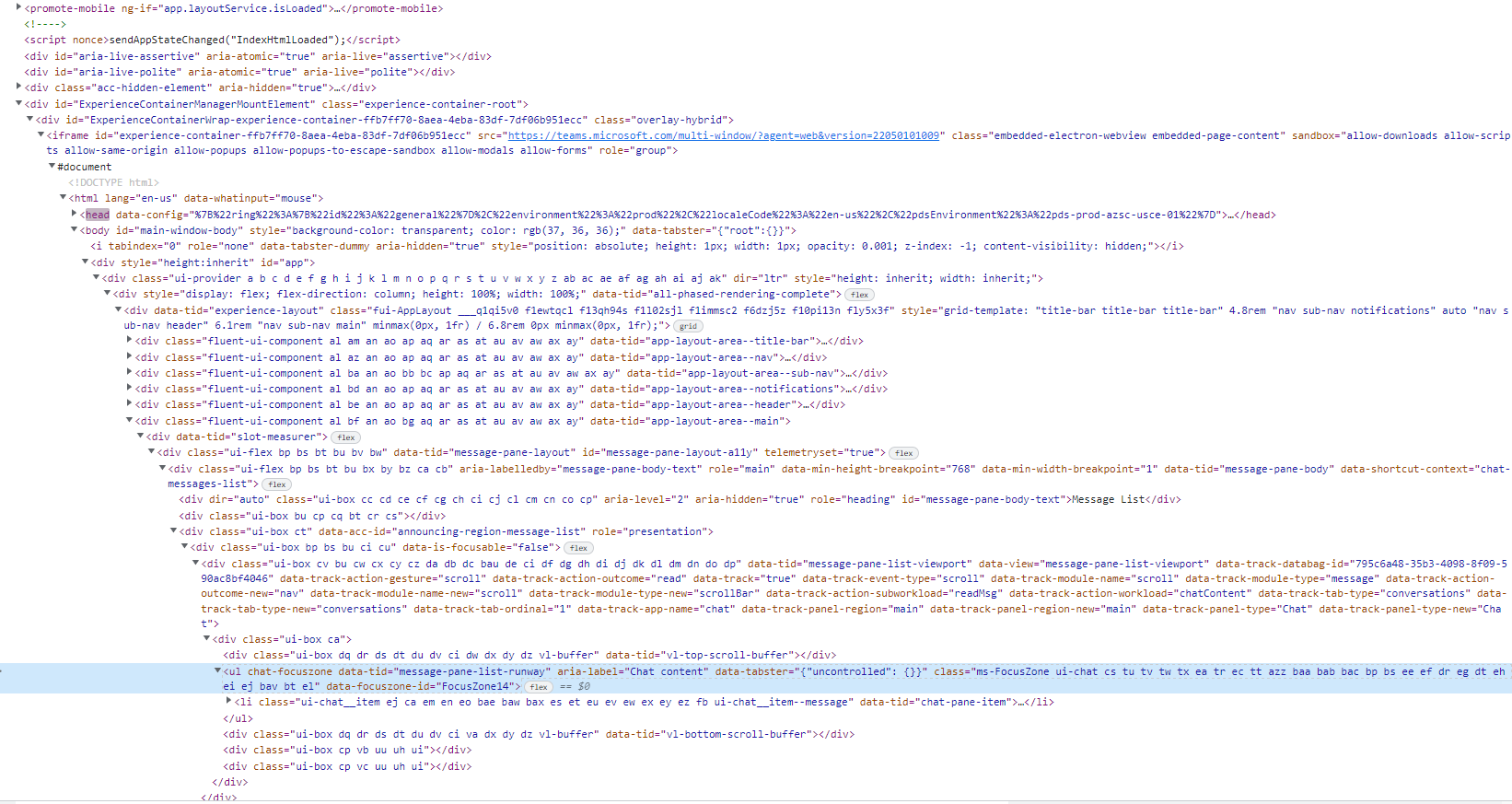The image size is (1512, 804).
Task: Select the <!DOCTYPE html> line
Action: tap(114, 182)
